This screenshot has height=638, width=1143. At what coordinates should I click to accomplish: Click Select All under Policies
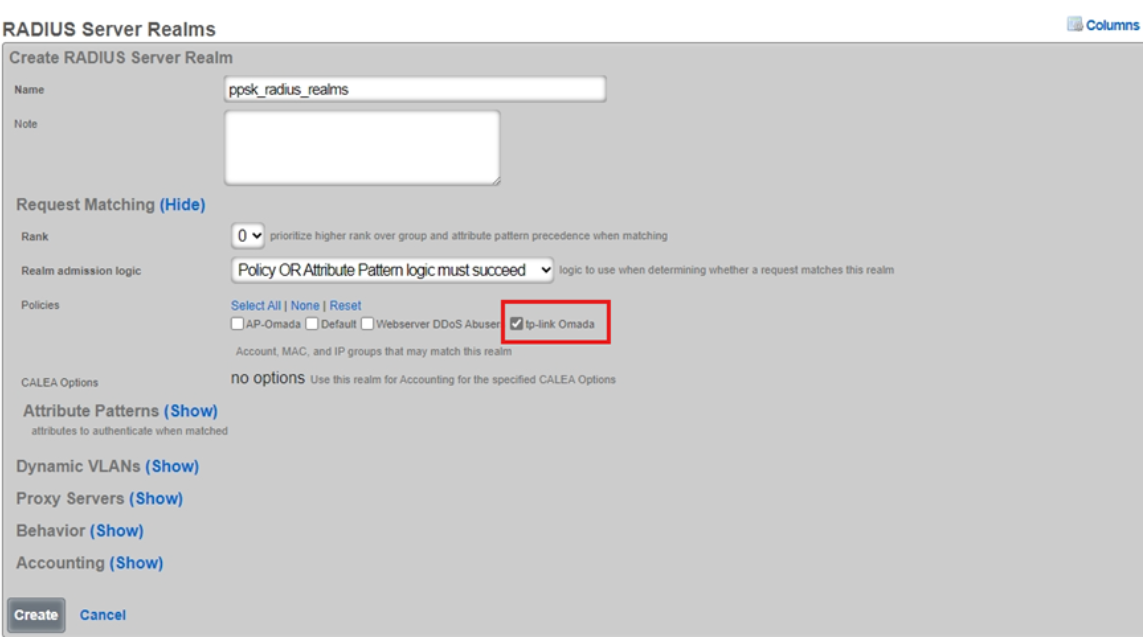[x=255, y=306]
